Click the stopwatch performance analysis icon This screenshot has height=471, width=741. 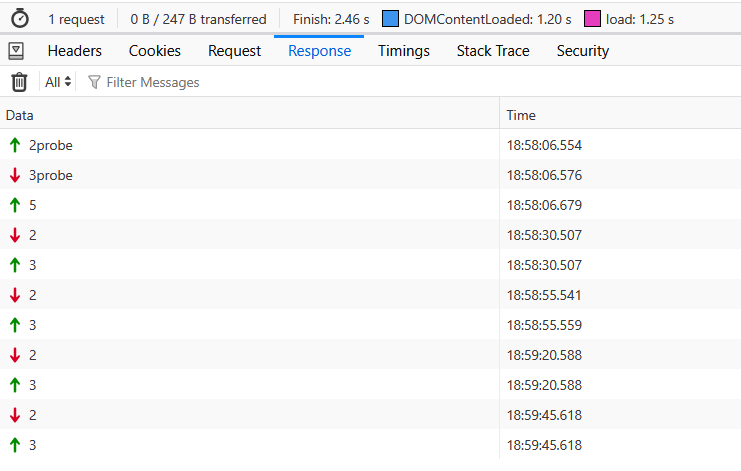(20, 19)
